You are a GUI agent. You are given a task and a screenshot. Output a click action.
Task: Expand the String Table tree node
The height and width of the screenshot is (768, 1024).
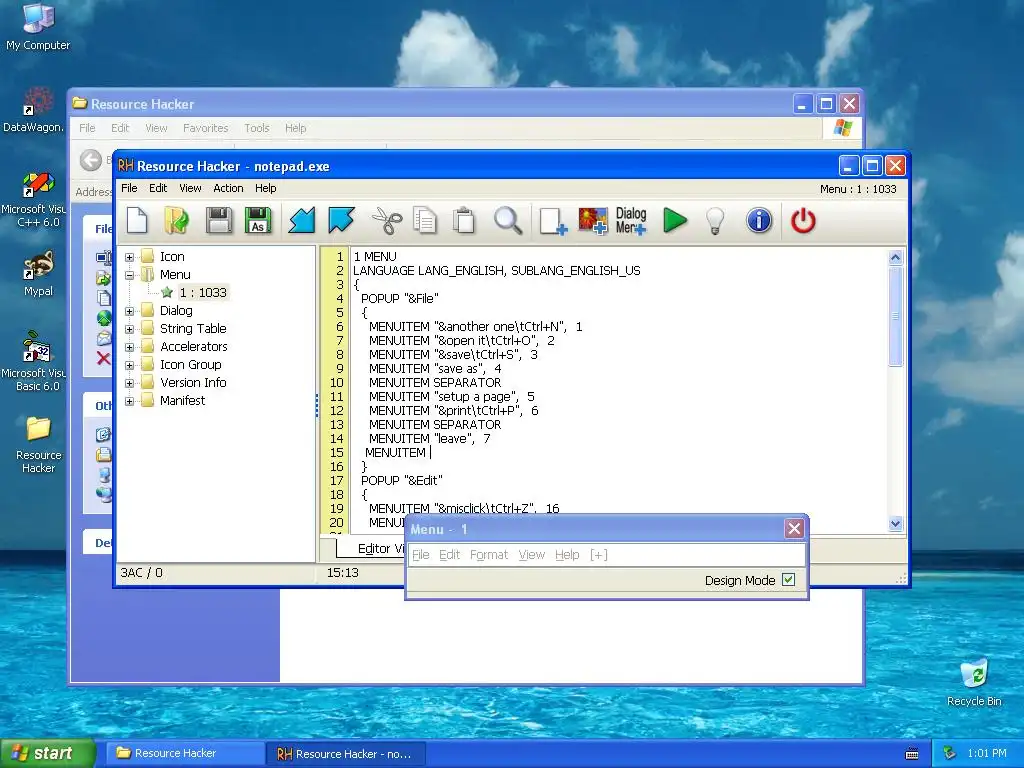coord(129,329)
